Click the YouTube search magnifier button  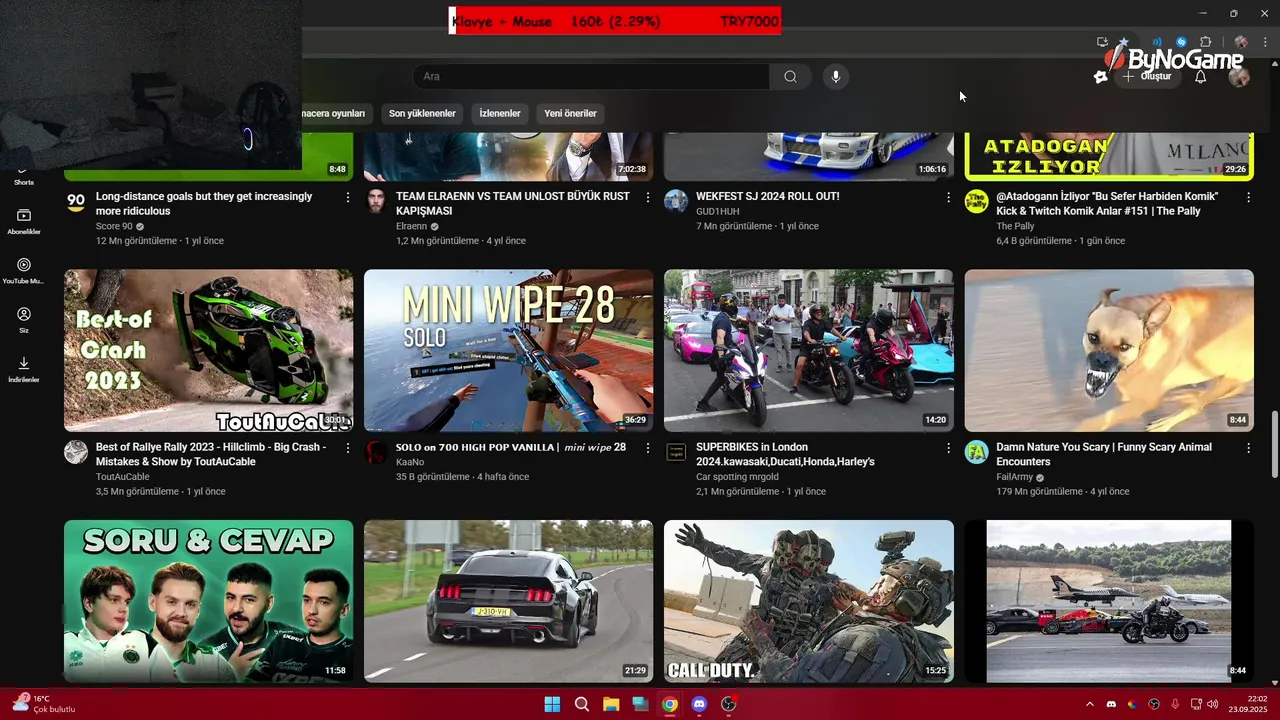(790, 77)
